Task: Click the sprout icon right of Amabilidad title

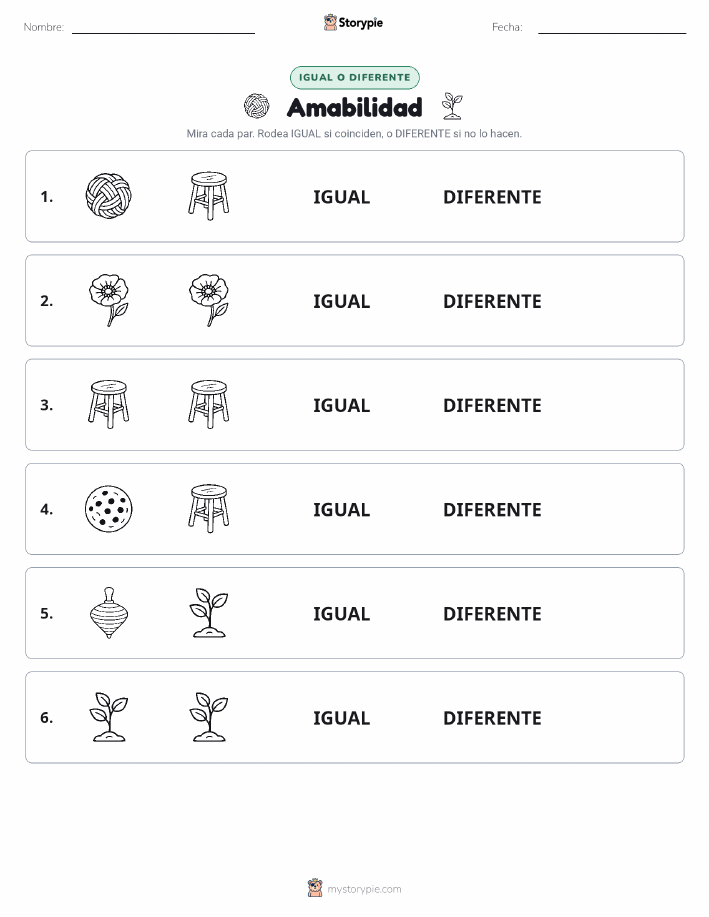Action: (452, 106)
